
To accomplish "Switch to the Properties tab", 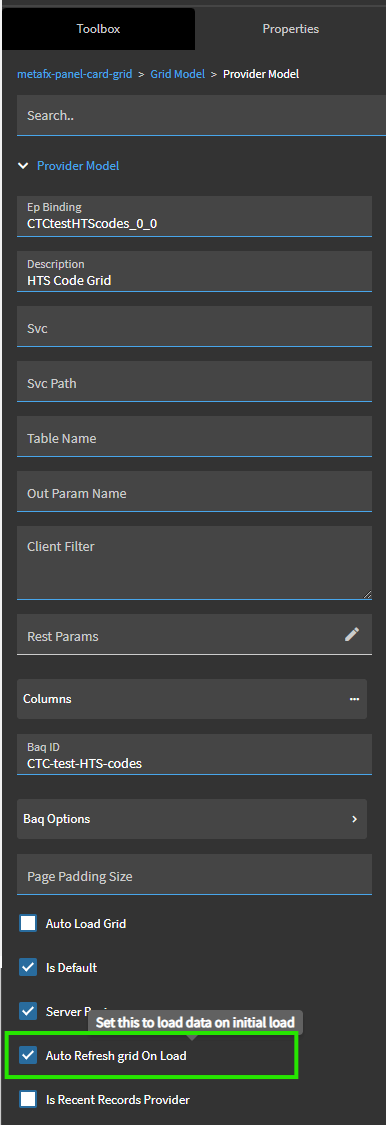I will pyautogui.click(x=291, y=29).
